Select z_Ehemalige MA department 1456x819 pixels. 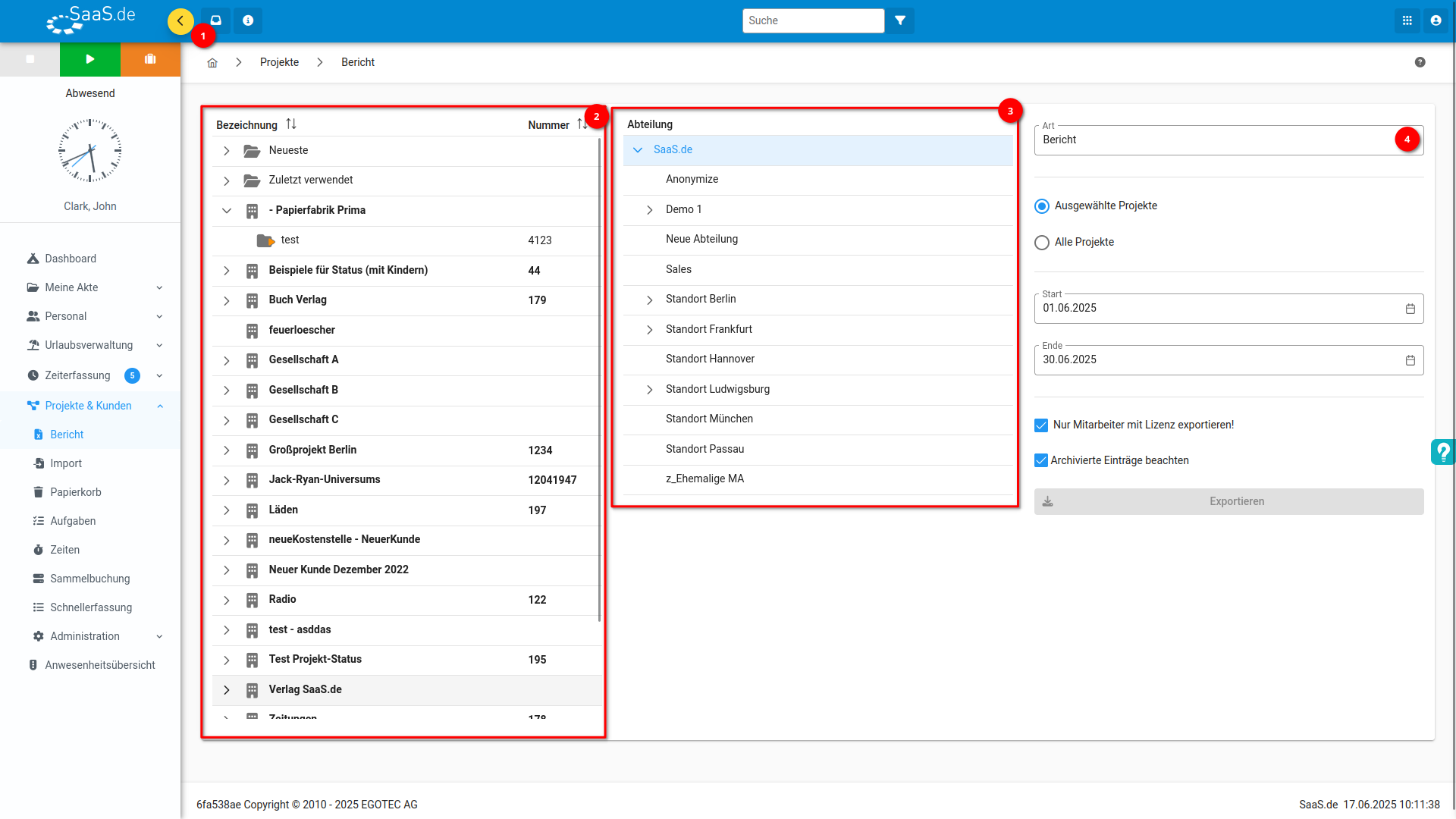click(x=817, y=479)
